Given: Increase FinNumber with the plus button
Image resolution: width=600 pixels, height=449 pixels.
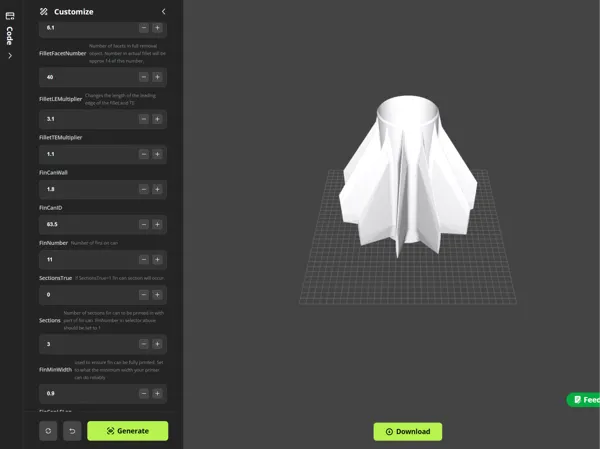Looking at the screenshot, I should click(x=157, y=260).
